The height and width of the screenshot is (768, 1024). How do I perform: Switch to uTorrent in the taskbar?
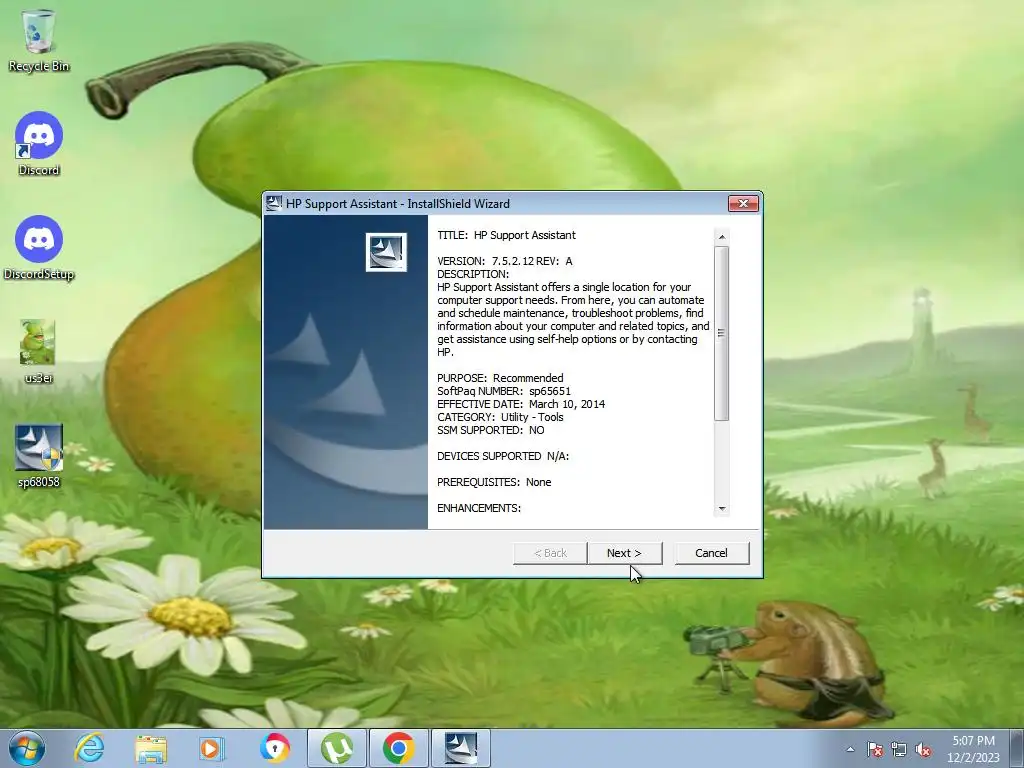click(x=336, y=748)
